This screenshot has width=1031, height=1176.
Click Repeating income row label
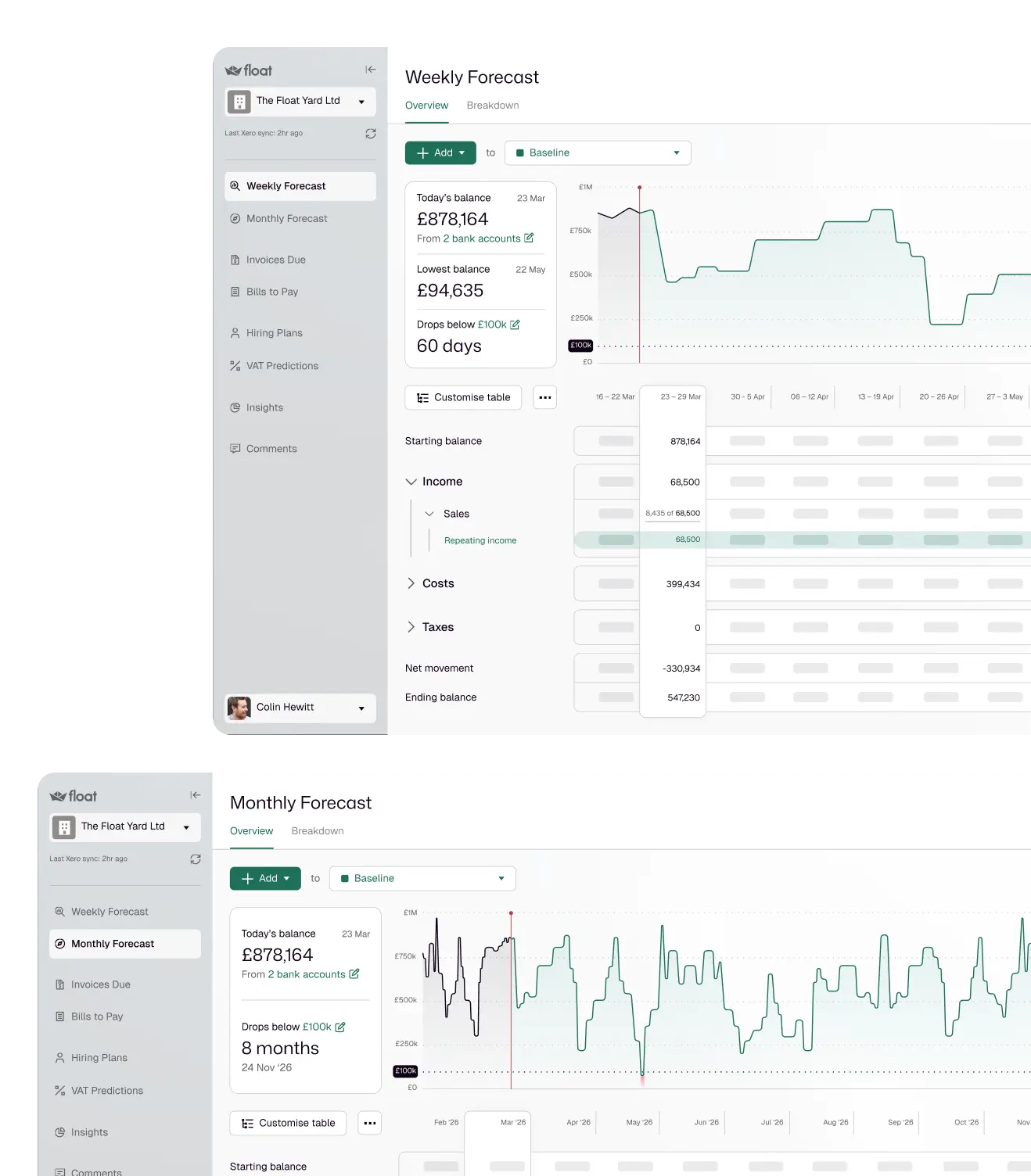point(480,540)
